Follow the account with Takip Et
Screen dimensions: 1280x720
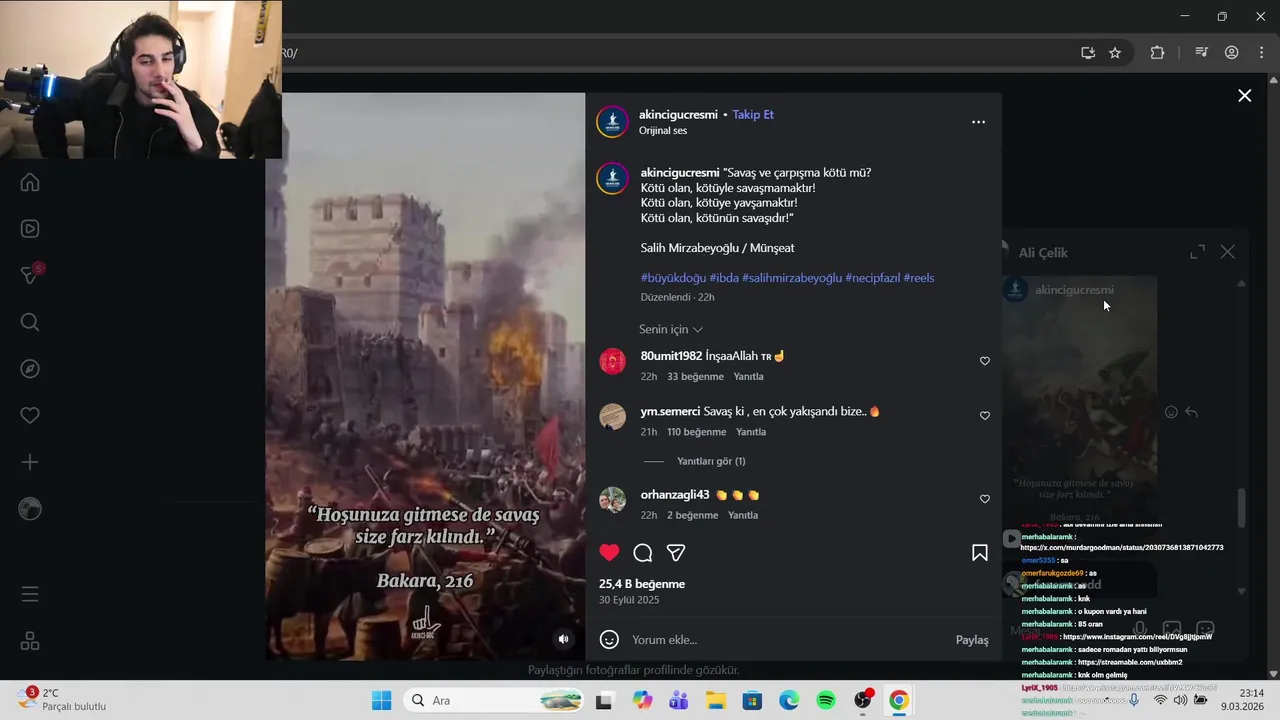pos(753,115)
